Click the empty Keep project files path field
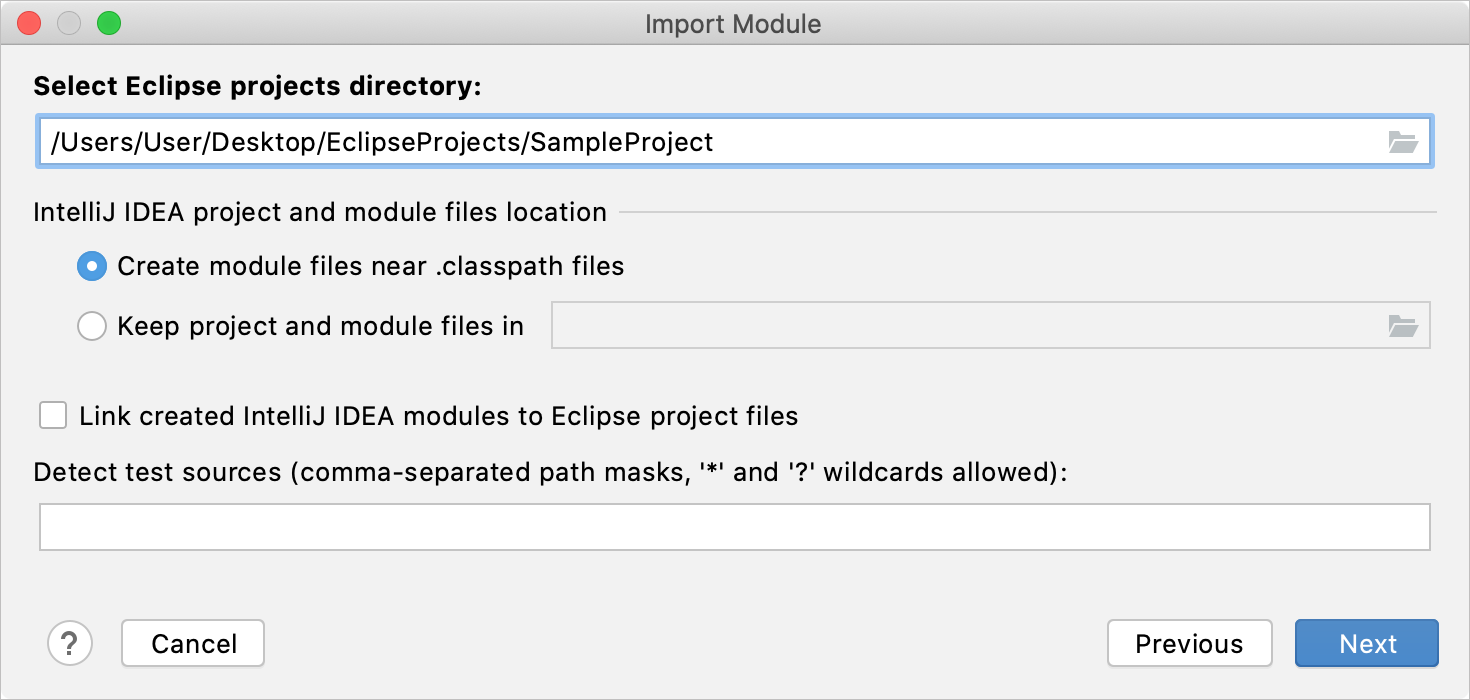1470x700 pixels. [x=960, y=326]
